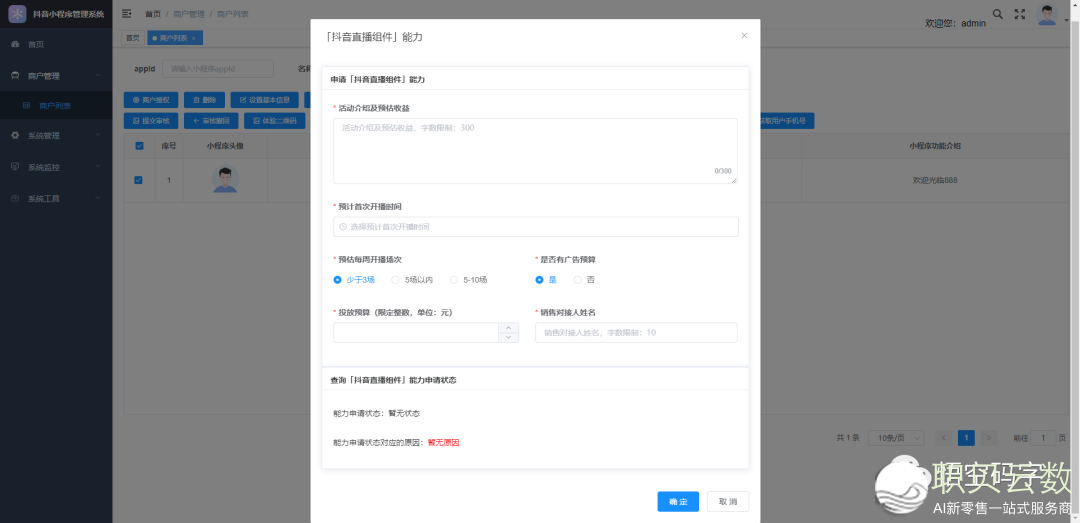Image resolution: width=1080 pixels, height=523 pixels.
Task: Click the clock icon in 预计首次开播时间 field
Action: [x=343, y=227]
